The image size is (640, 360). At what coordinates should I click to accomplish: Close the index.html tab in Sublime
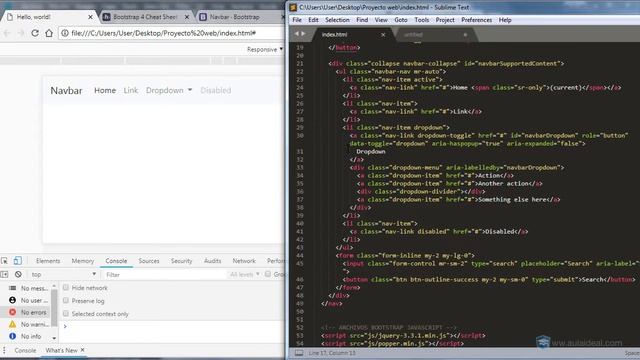pos(383,35)
